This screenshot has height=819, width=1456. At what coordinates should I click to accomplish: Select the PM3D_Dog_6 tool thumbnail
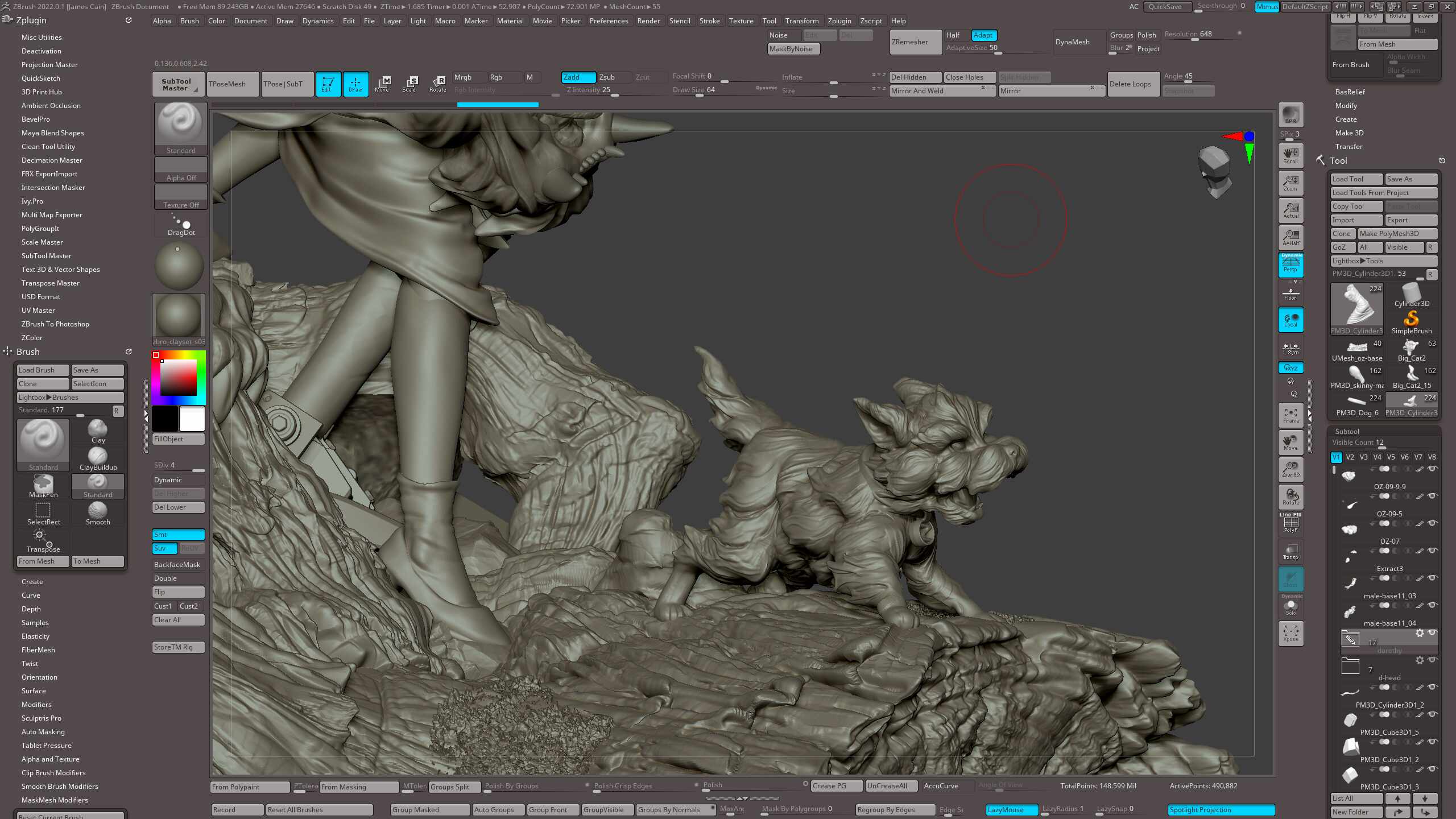1356,401
